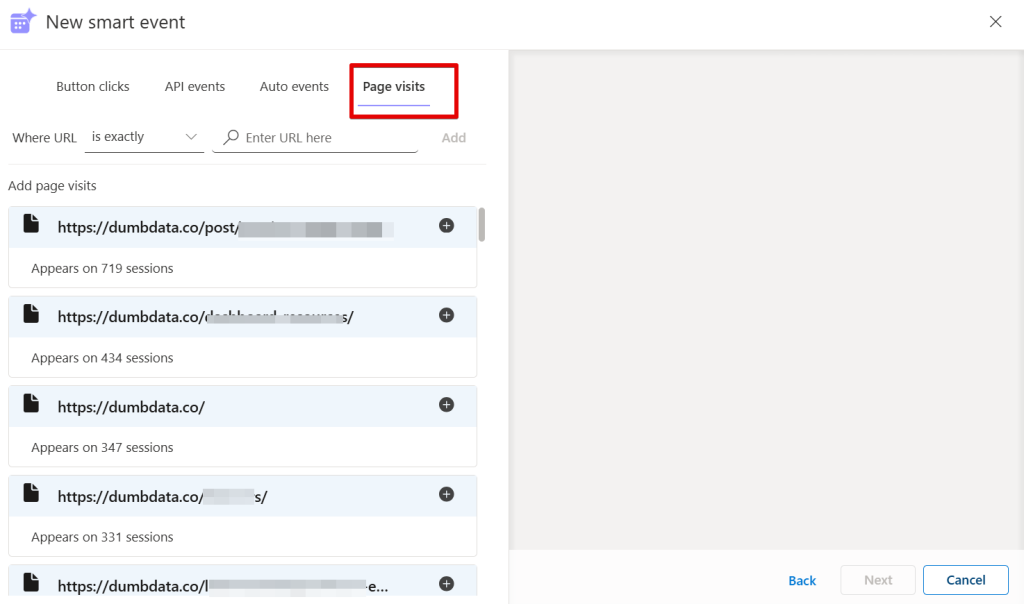Click the smart event calendar icon

click(x=23, y=22)
